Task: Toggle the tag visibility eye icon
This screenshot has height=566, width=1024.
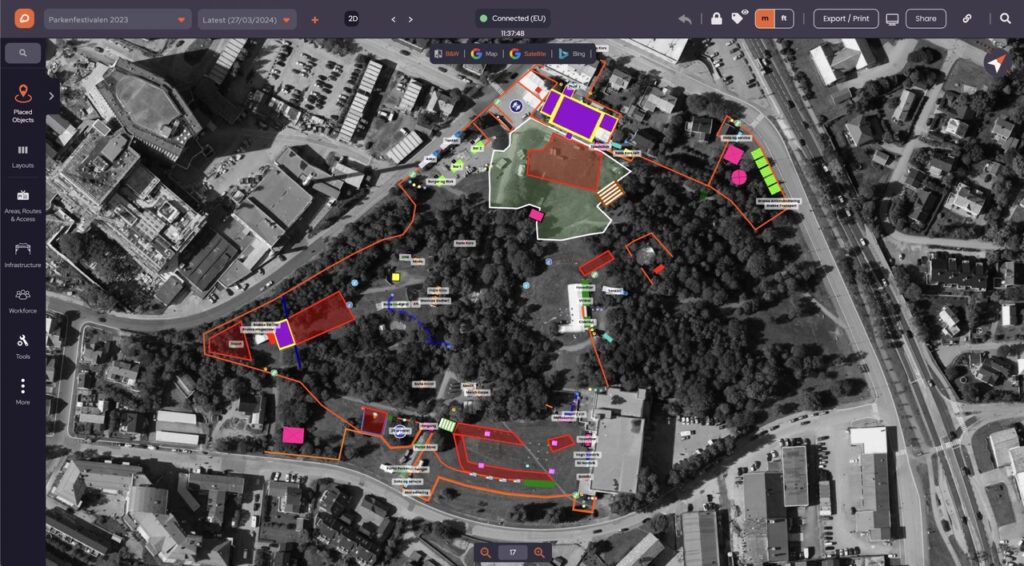Action: (x=739, y=18)
